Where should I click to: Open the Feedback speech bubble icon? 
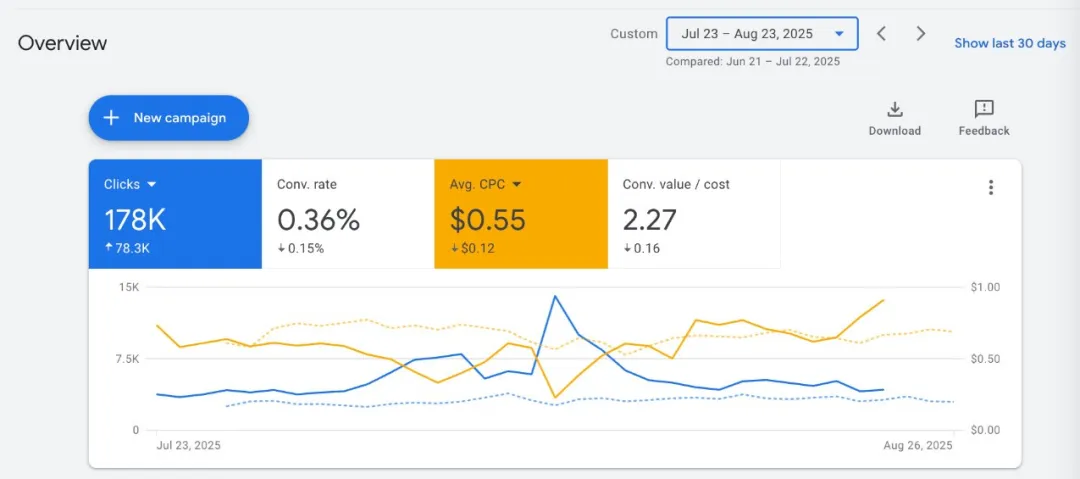pos(984,109)
